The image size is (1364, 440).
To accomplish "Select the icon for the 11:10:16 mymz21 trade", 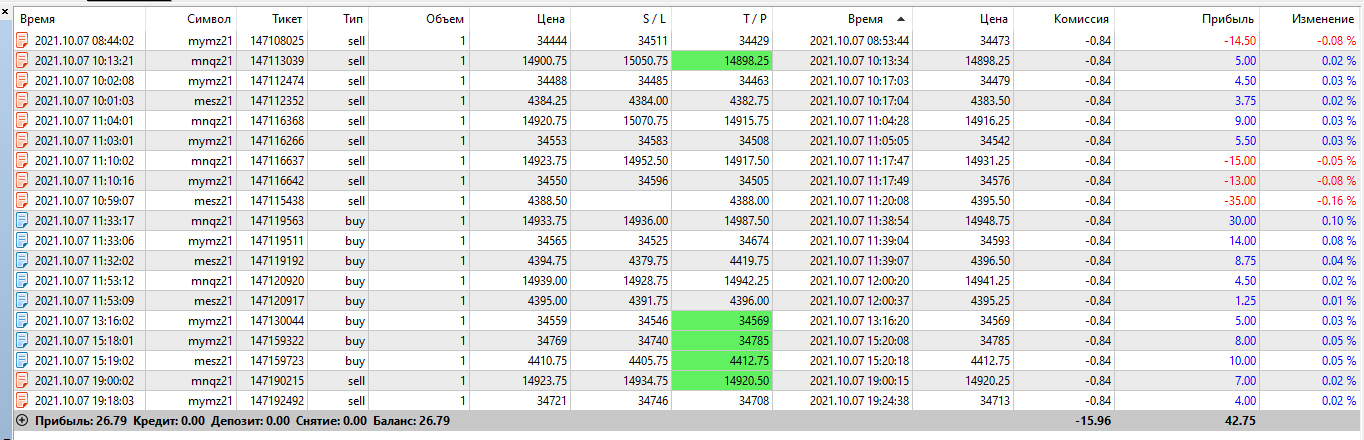I will [x=22, y=181].
